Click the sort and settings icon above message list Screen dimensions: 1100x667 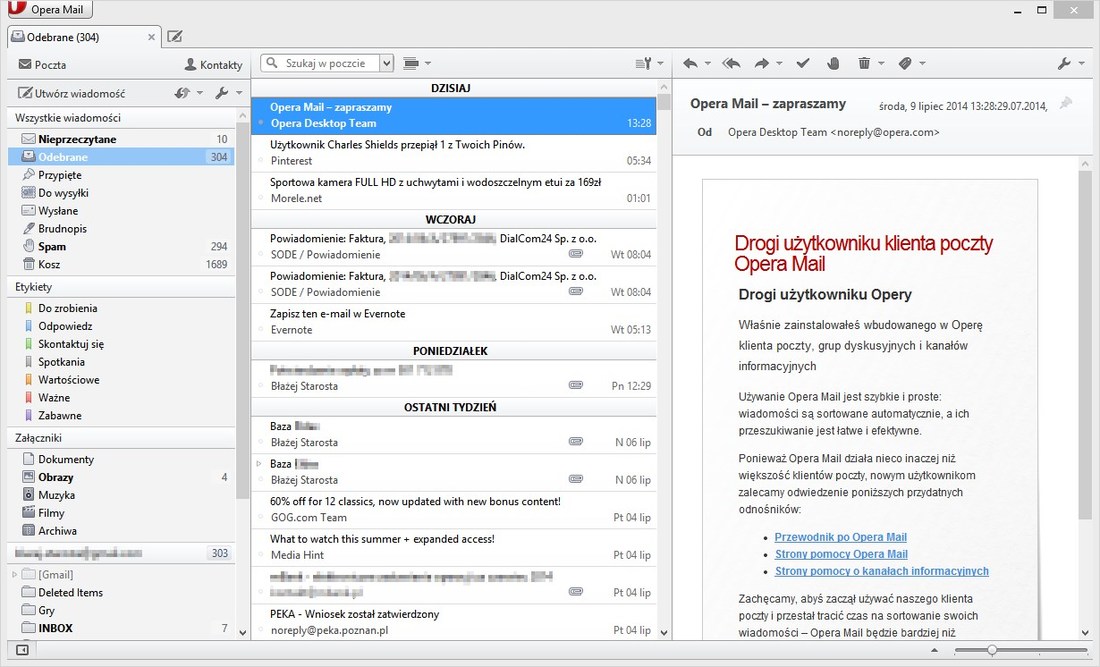tap(643, 63)
